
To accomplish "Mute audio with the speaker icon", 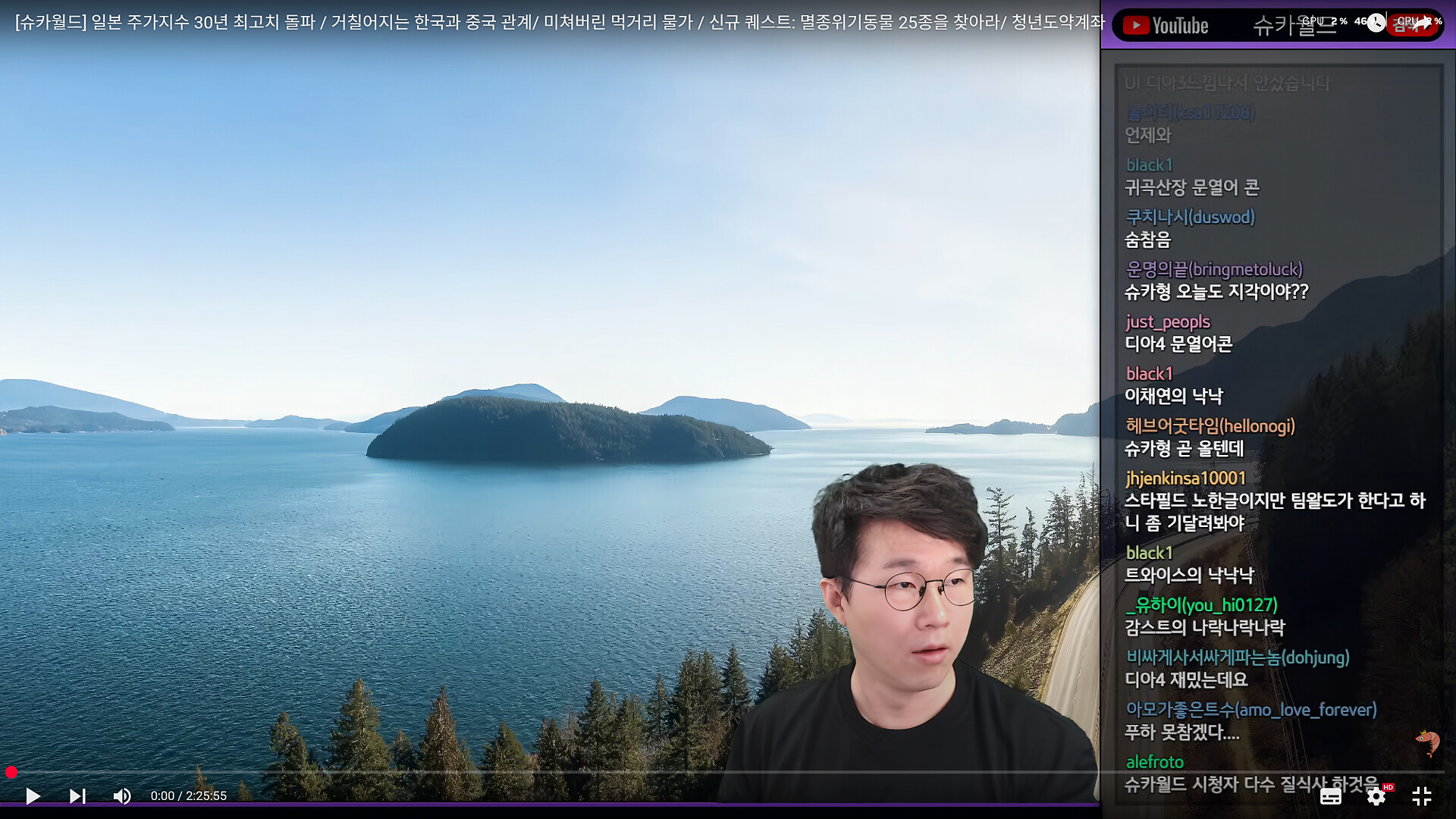I will pos(121,795).
